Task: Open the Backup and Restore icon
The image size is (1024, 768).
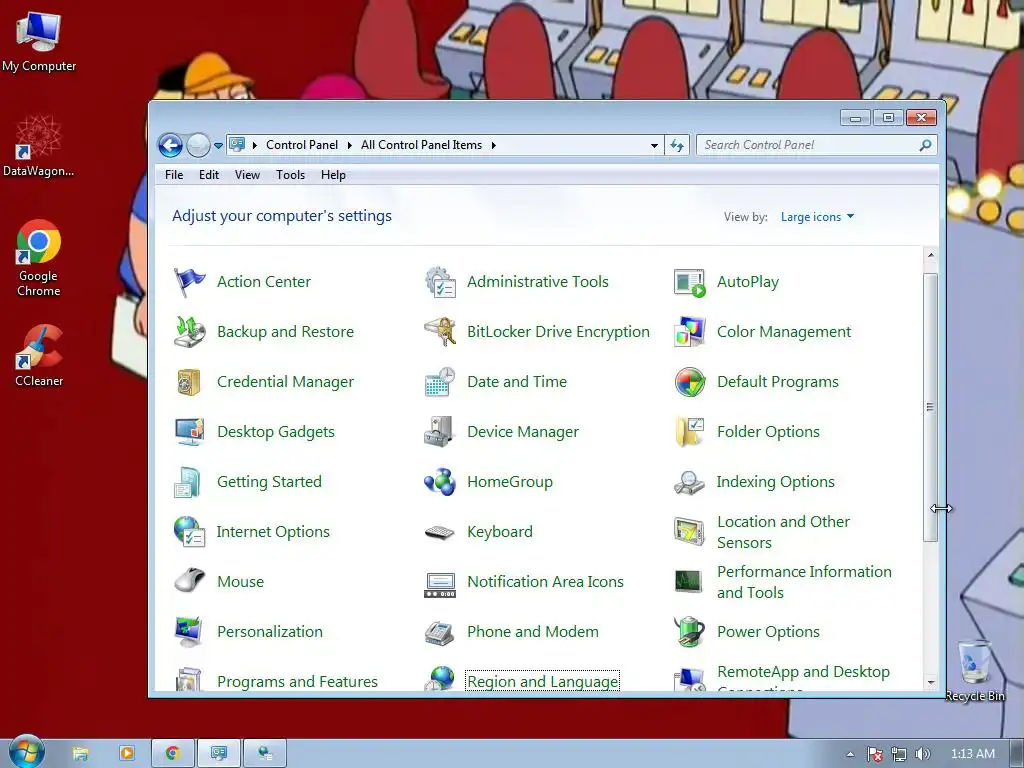Action: pos(189,332)
